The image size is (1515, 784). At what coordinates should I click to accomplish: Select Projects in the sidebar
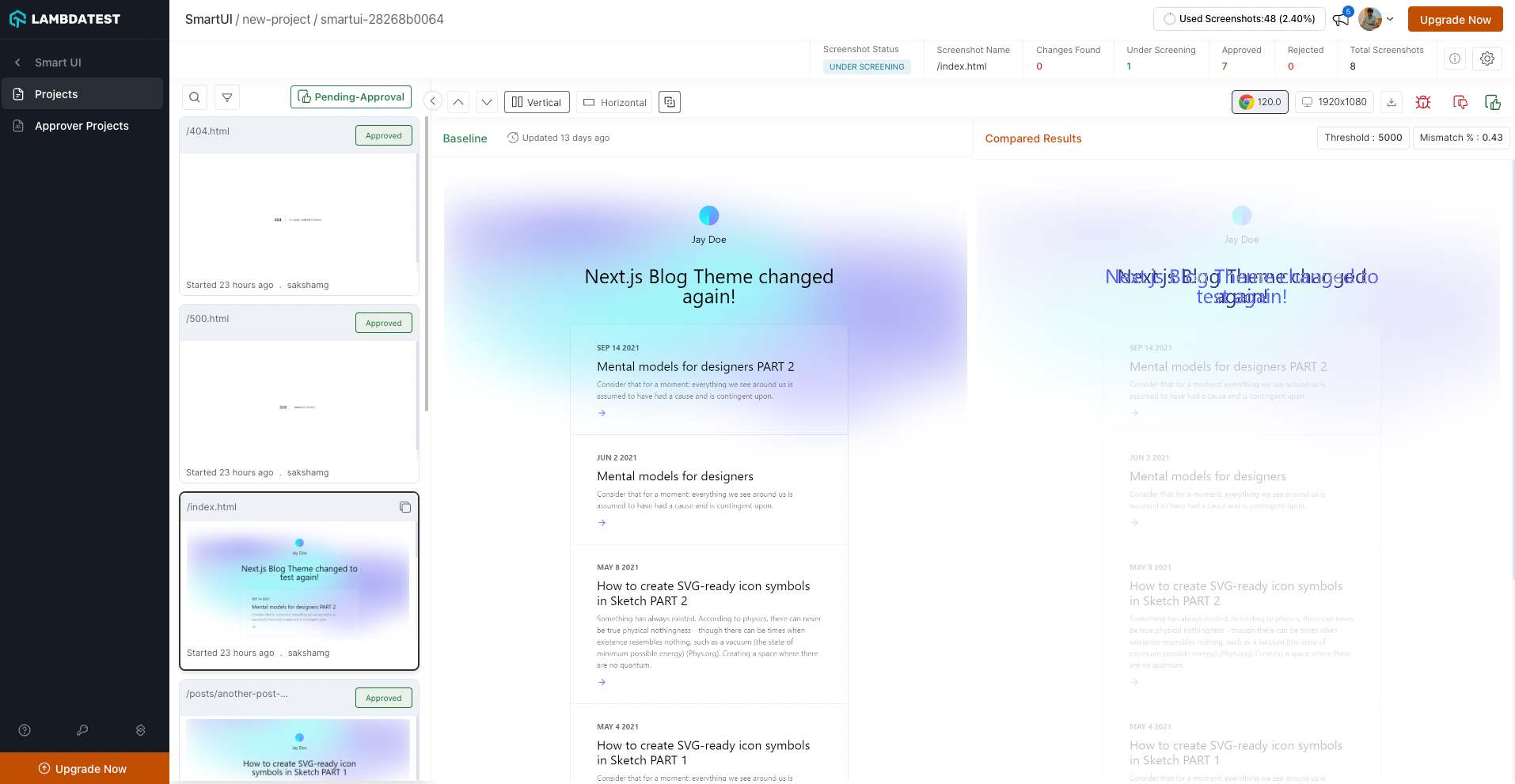point(56,94)
